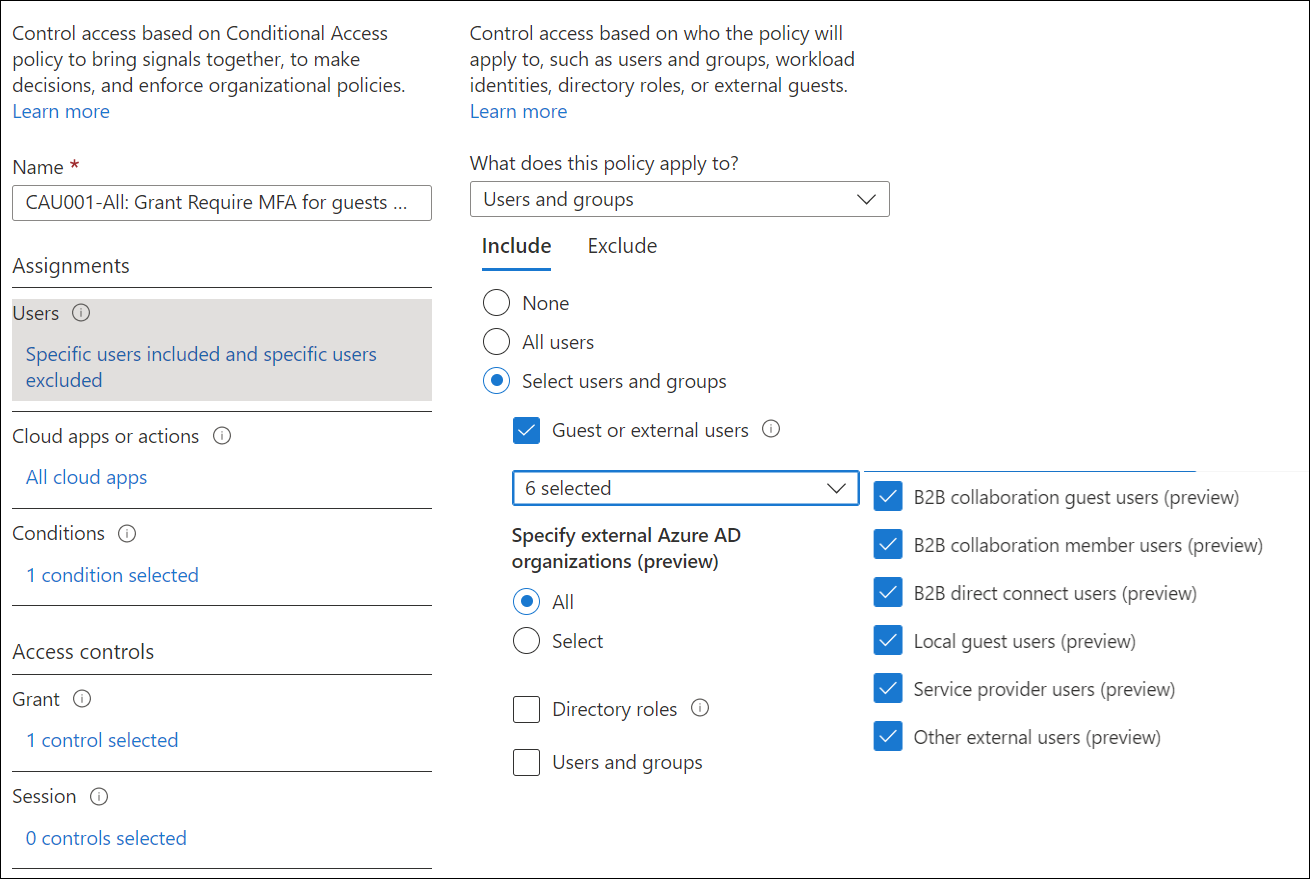1310x879 pixels.
Task: Click the info icon next to Users
Action: 82,313
